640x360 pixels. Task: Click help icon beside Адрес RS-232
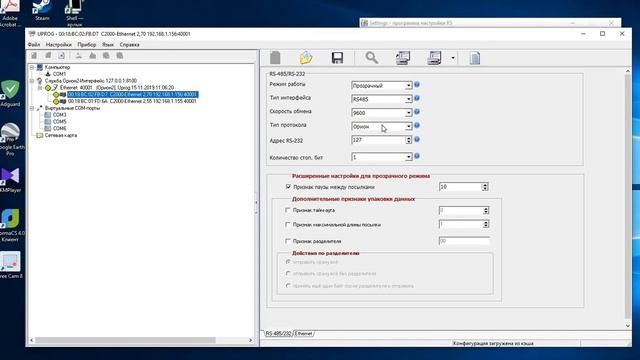[x=417, y=140]
